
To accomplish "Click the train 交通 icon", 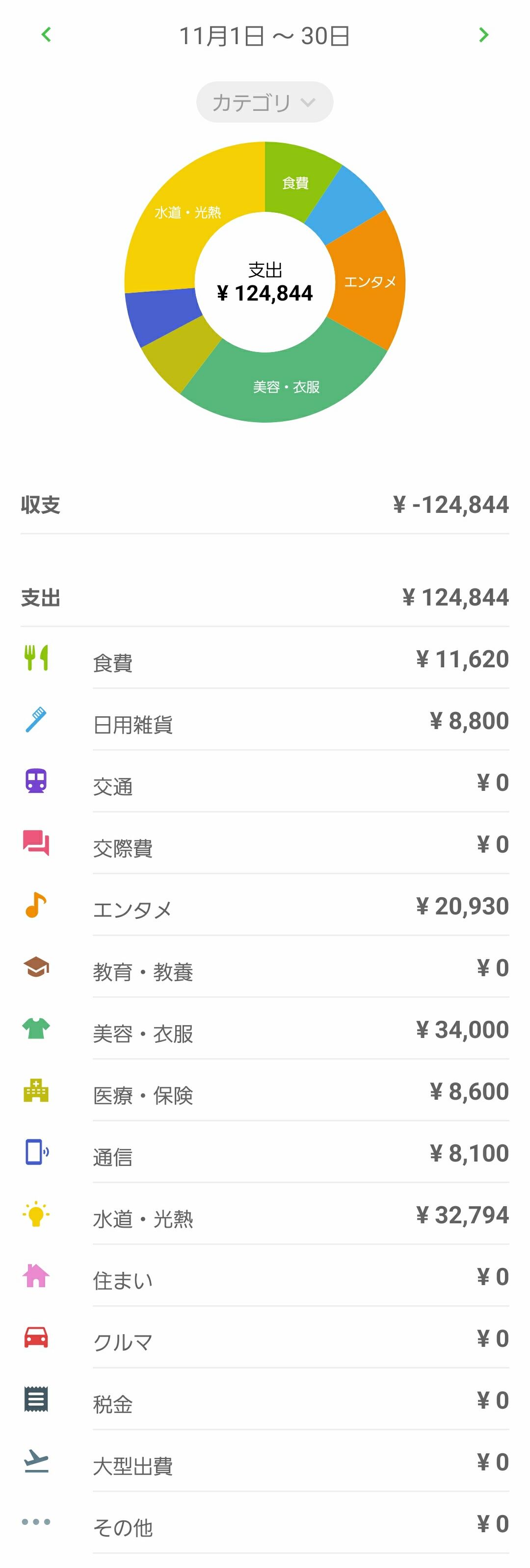I will 36,781.
